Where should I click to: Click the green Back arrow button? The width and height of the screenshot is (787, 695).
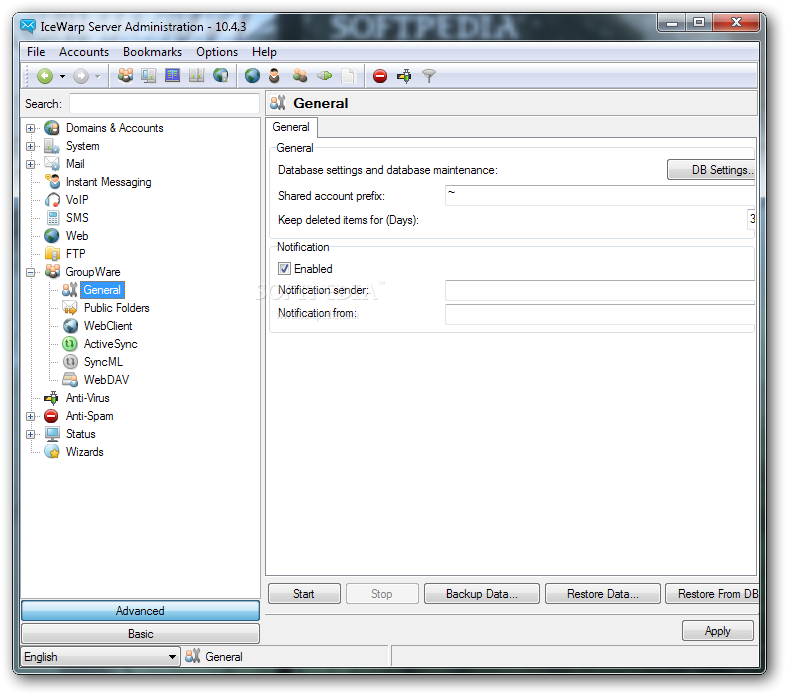pyautogui.click(x=45, y=76)
